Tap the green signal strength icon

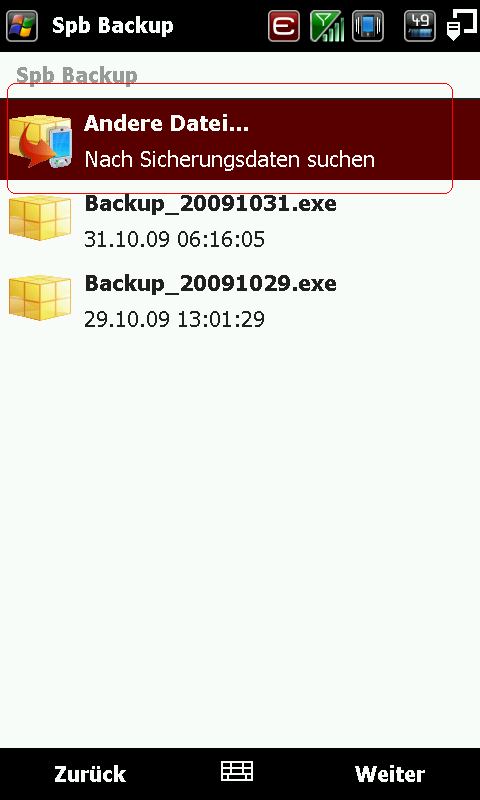click(x=326, y=26)
